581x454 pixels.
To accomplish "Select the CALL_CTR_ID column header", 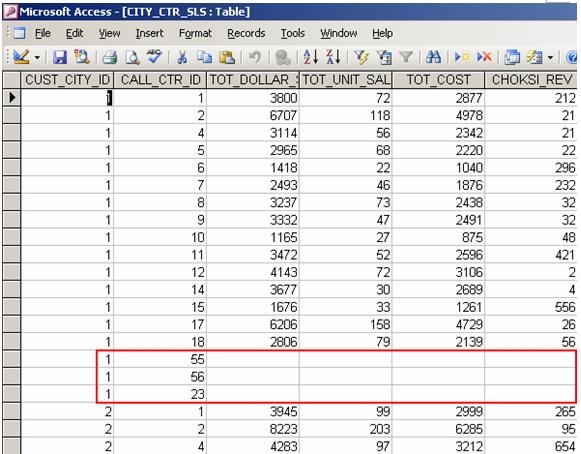I will pos(160,80).
